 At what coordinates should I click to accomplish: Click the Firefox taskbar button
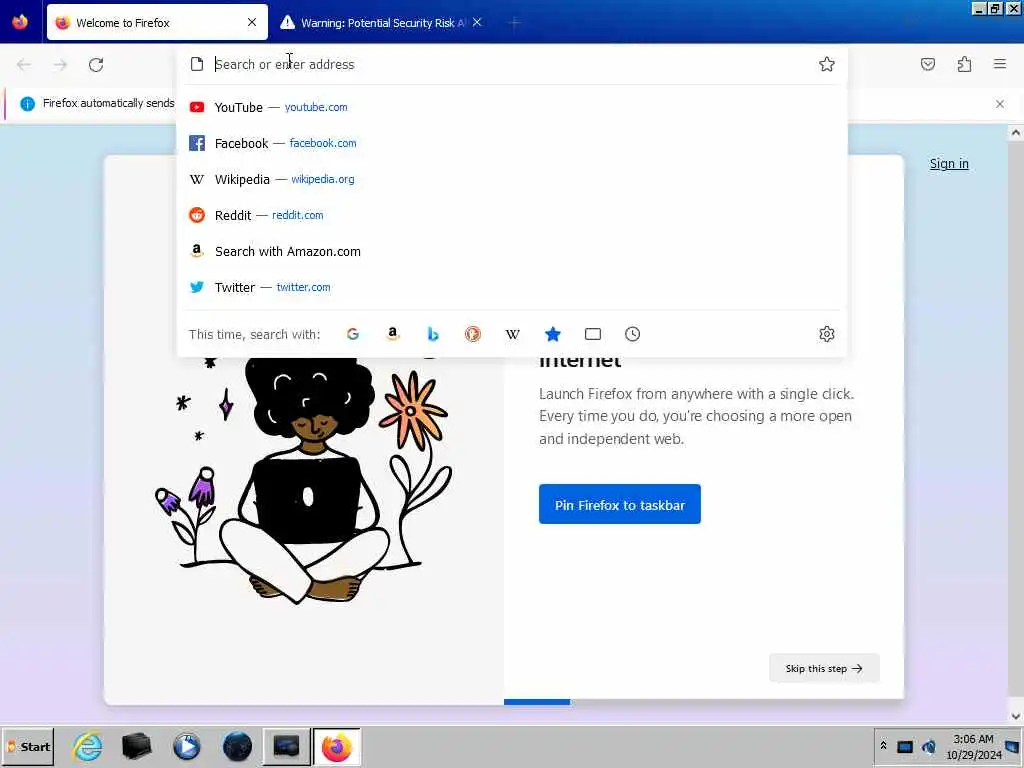pyautogui.click(x=336, y=746)
